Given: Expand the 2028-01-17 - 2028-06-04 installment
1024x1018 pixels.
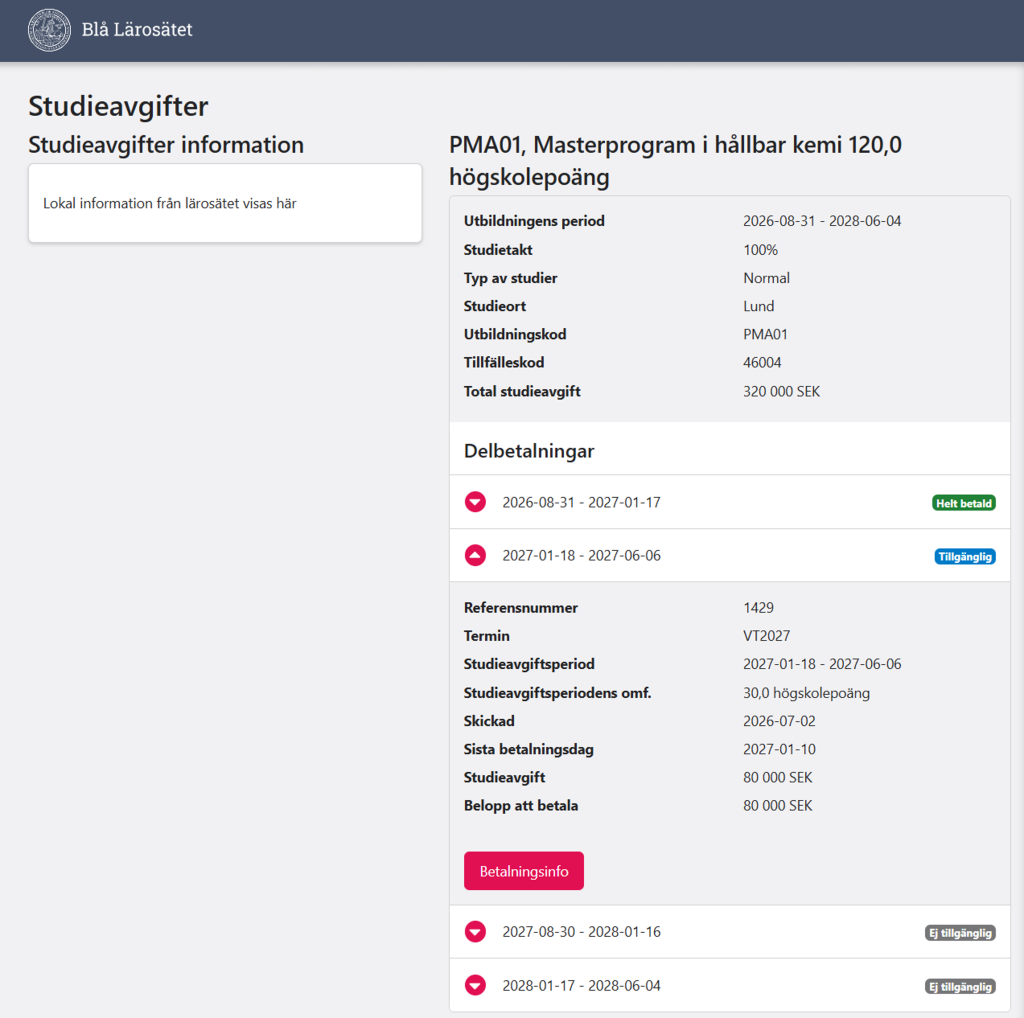Looking at the screenshot, I should click(475, 985).
